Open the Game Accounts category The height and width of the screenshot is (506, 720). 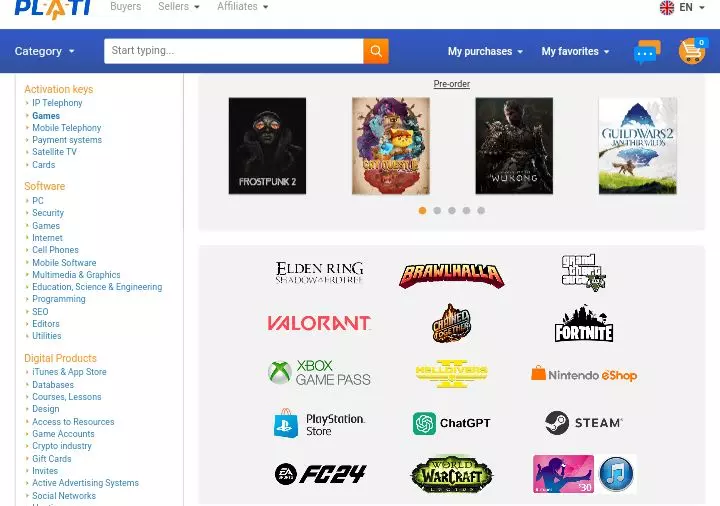63,433
